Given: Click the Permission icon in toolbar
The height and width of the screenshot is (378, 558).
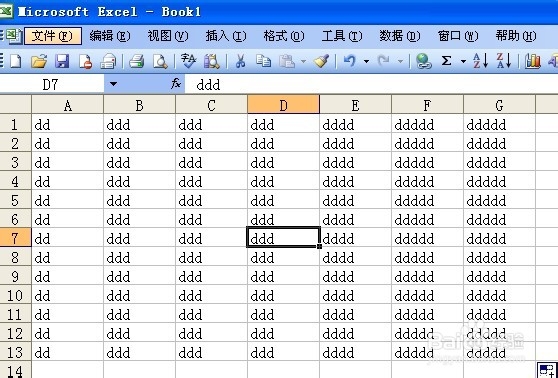Looking at the screenshot, I should click(x=85, y=62).
